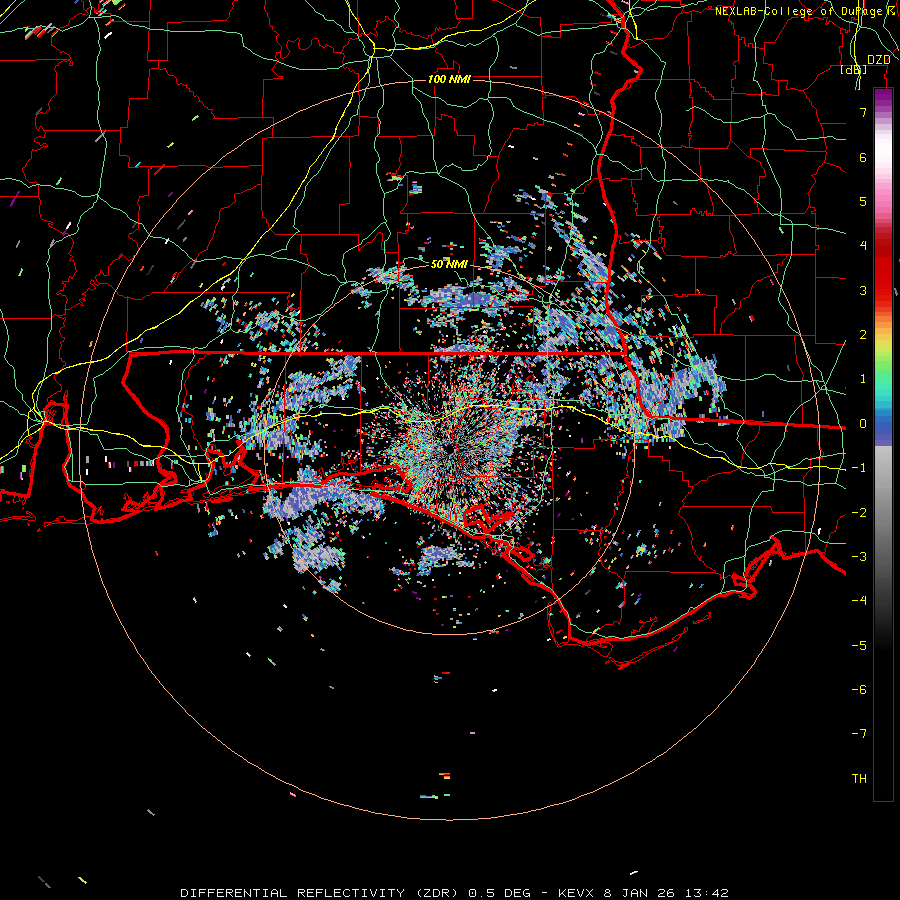This screenshot has width=900, height=900.
Task: Click the 6 value on color scale
Action: pyautogui.click(x=863, y=157)
